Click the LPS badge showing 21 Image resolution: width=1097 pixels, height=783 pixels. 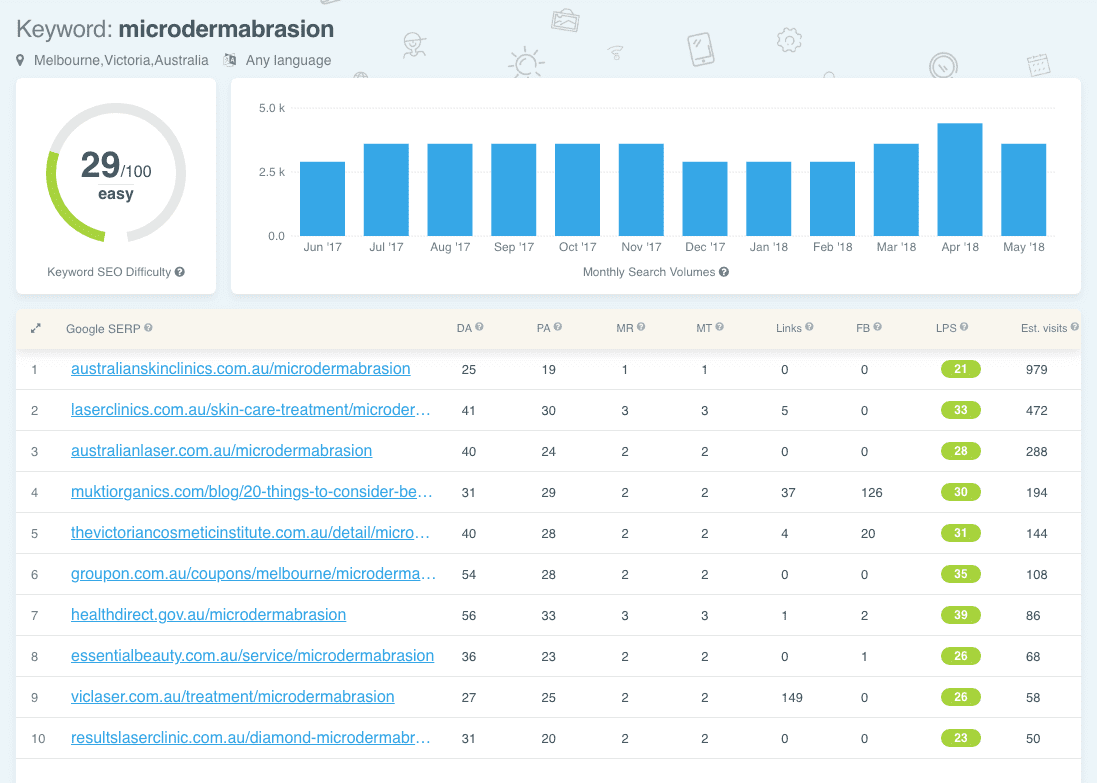[x=961, y=369]
